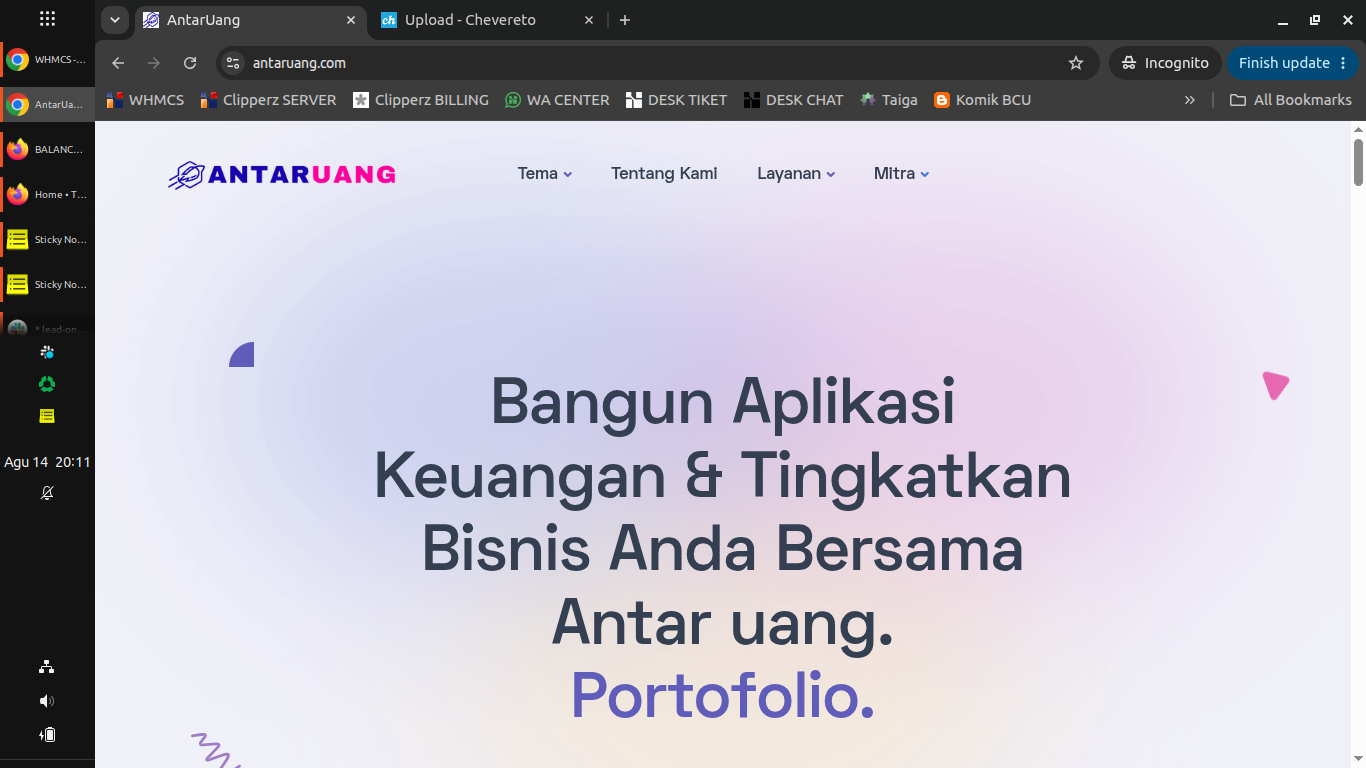Click the Slack tray icon
Screen dimensions: 1366x768
[x=47, y=352]
